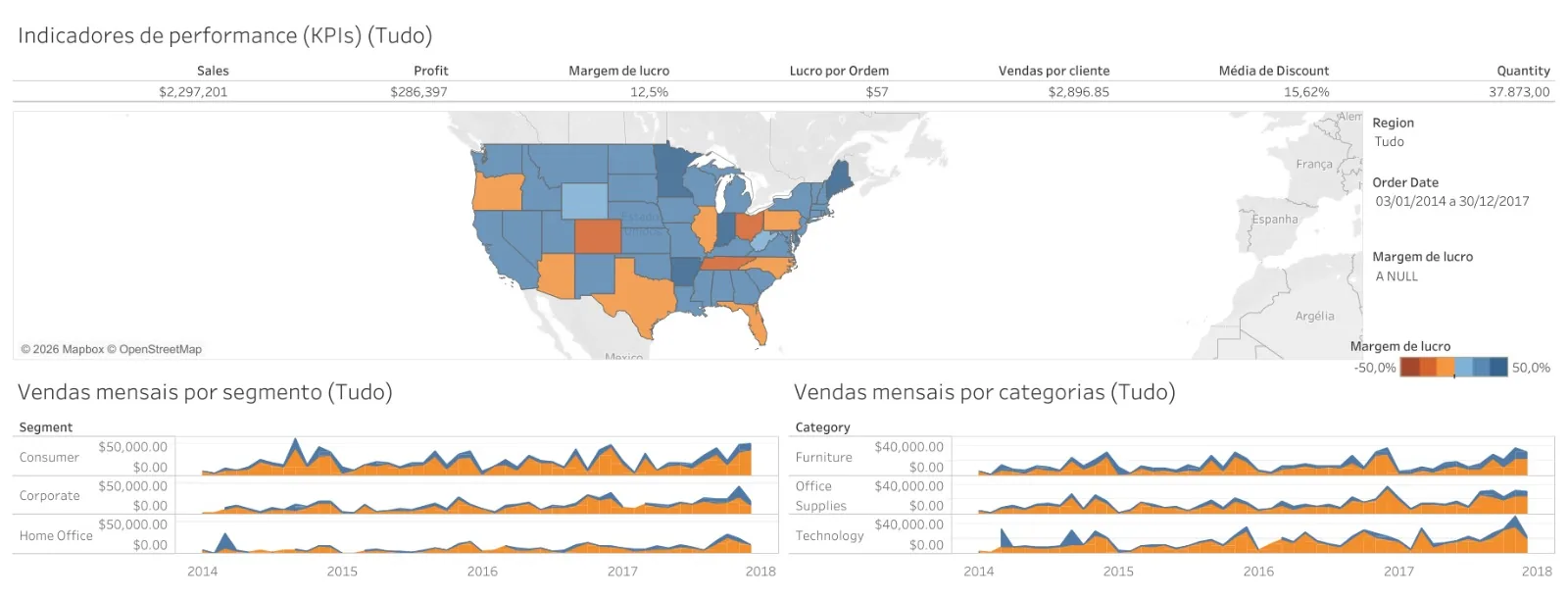
Task: Select the Média de Discount header
Action: 1274,71
